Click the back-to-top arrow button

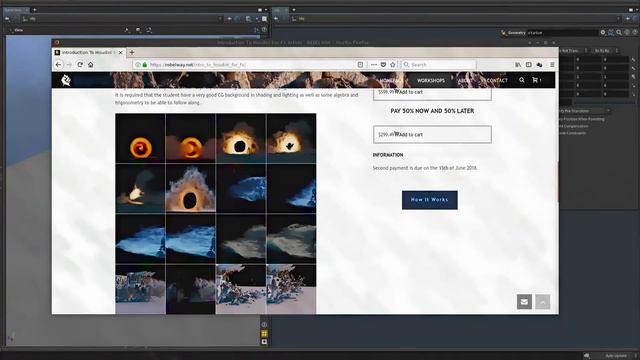tap(542, 302)
